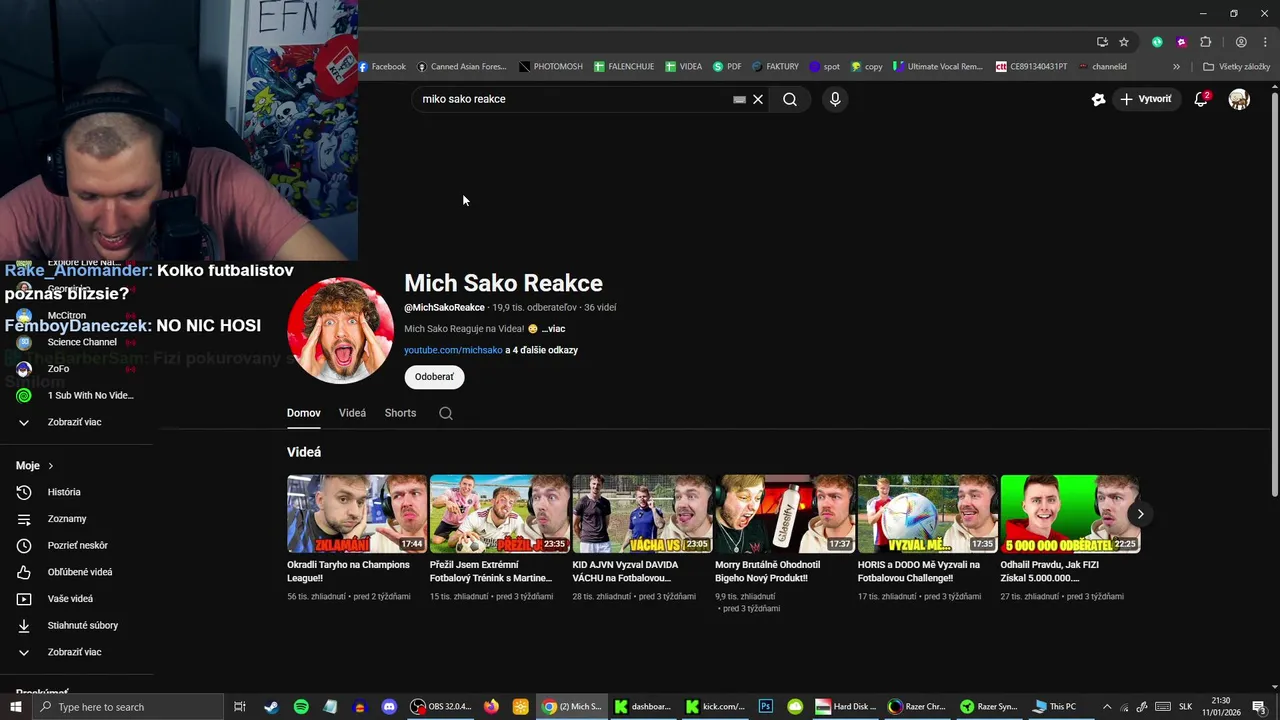
Task: Click the channel search magnifier icon
Action: [446, 413]
